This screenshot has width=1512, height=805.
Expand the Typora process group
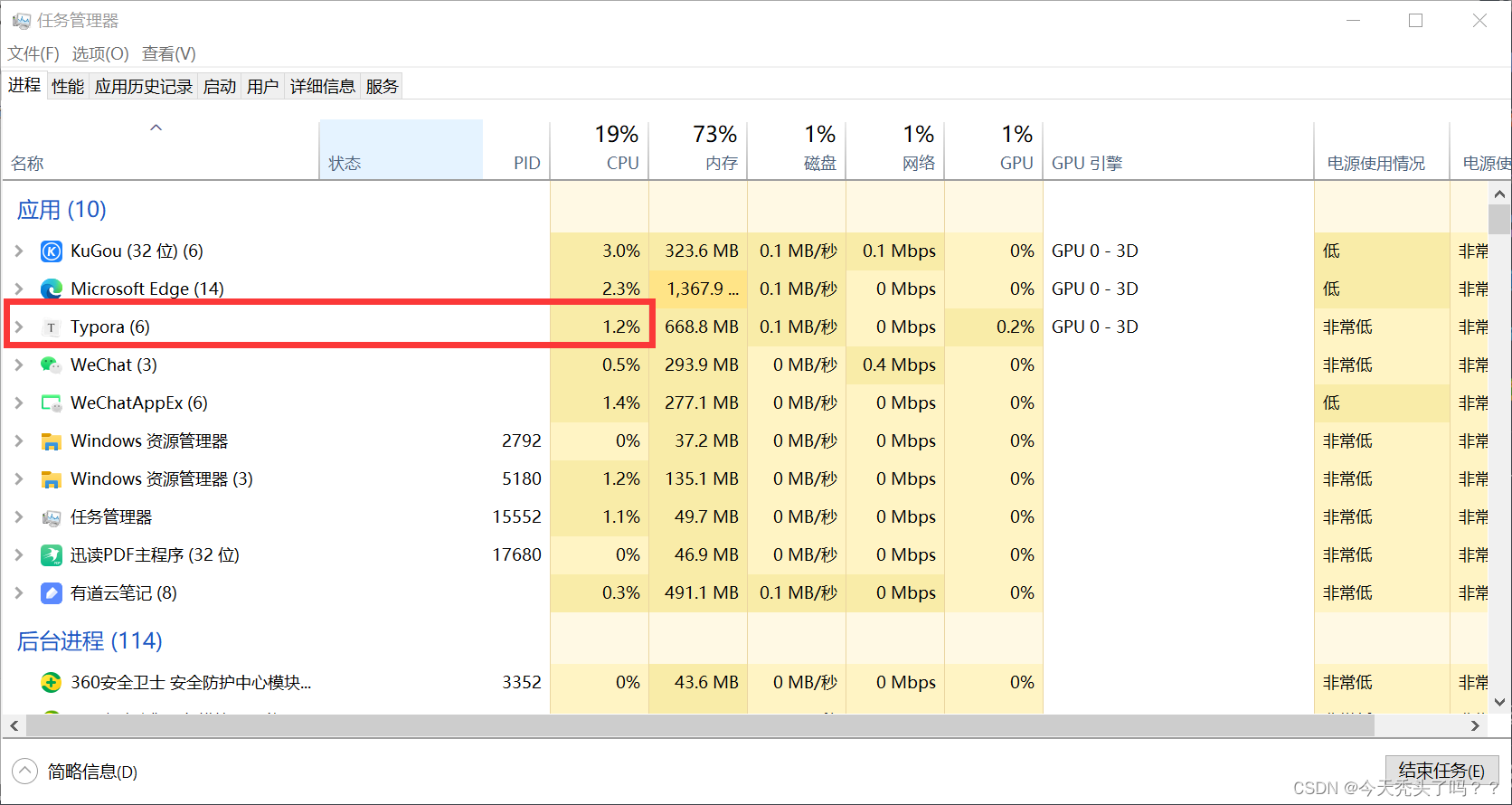pos(19,327)
